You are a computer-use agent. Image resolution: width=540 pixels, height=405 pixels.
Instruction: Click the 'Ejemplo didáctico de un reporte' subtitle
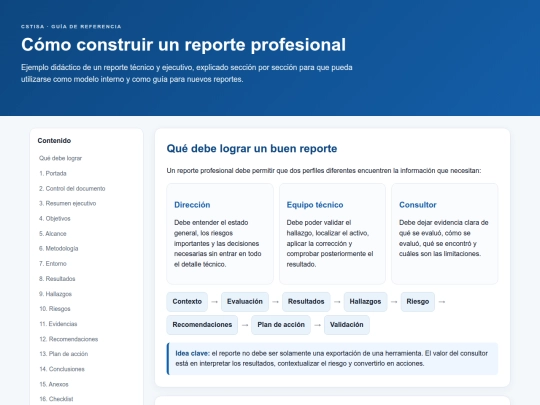(186, 73)
